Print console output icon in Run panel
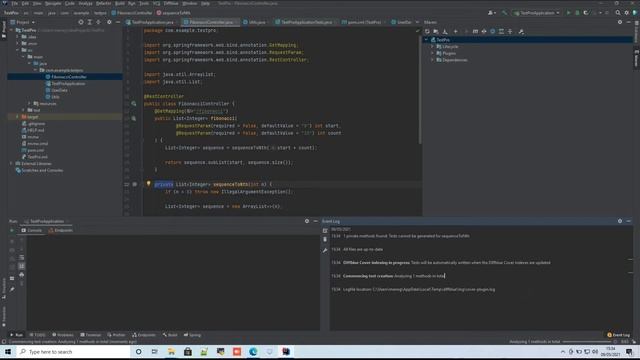640x360 pixels. (22, 275)
